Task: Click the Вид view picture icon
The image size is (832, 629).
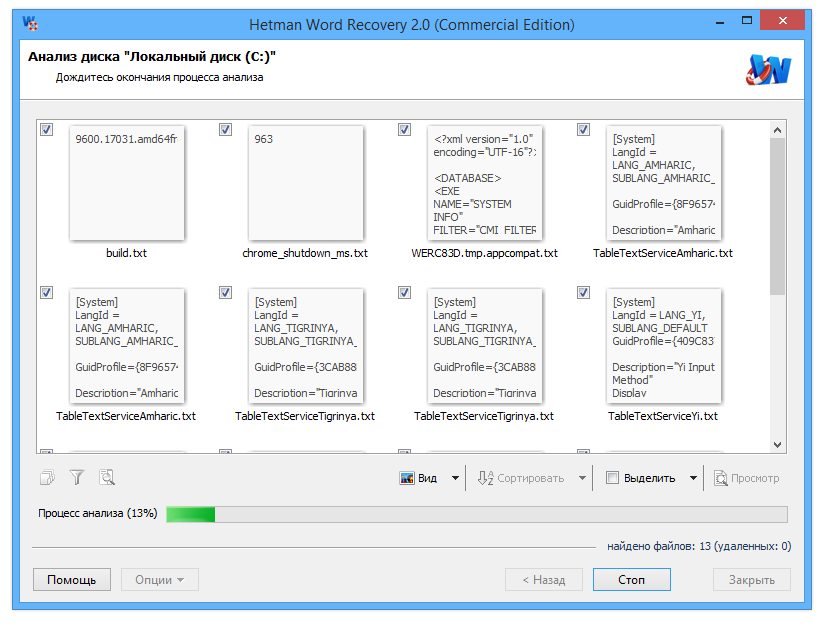Action: (407, 478)
